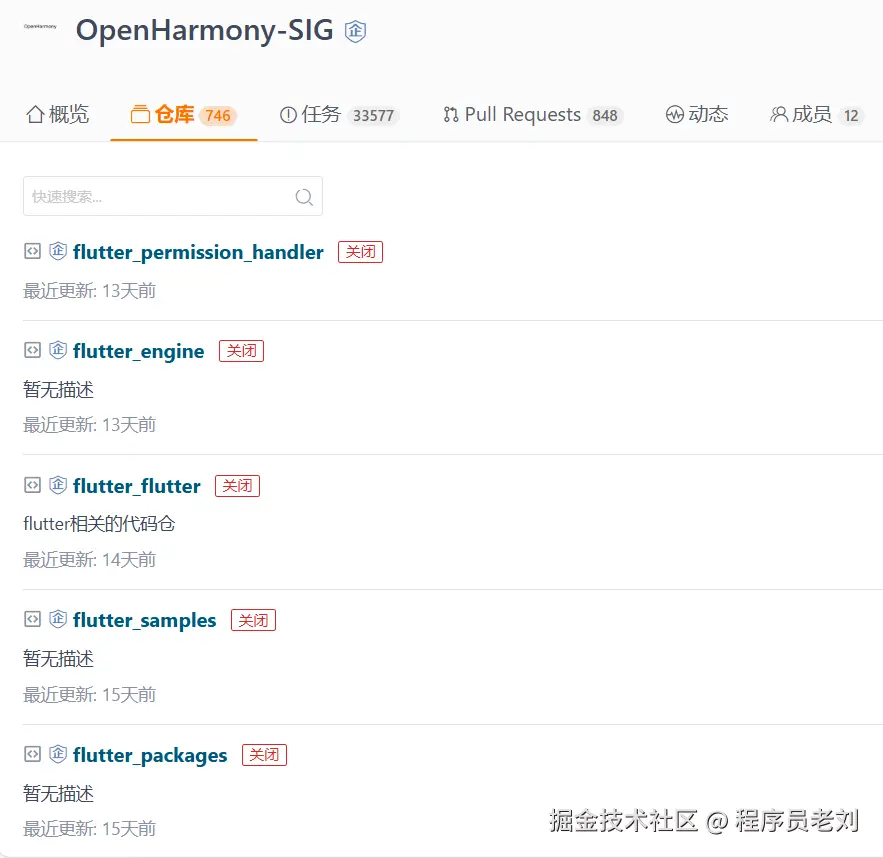Click enterprise shield icon beside flutter_engine
Viewport: 883px width, 858px height.
58,350
